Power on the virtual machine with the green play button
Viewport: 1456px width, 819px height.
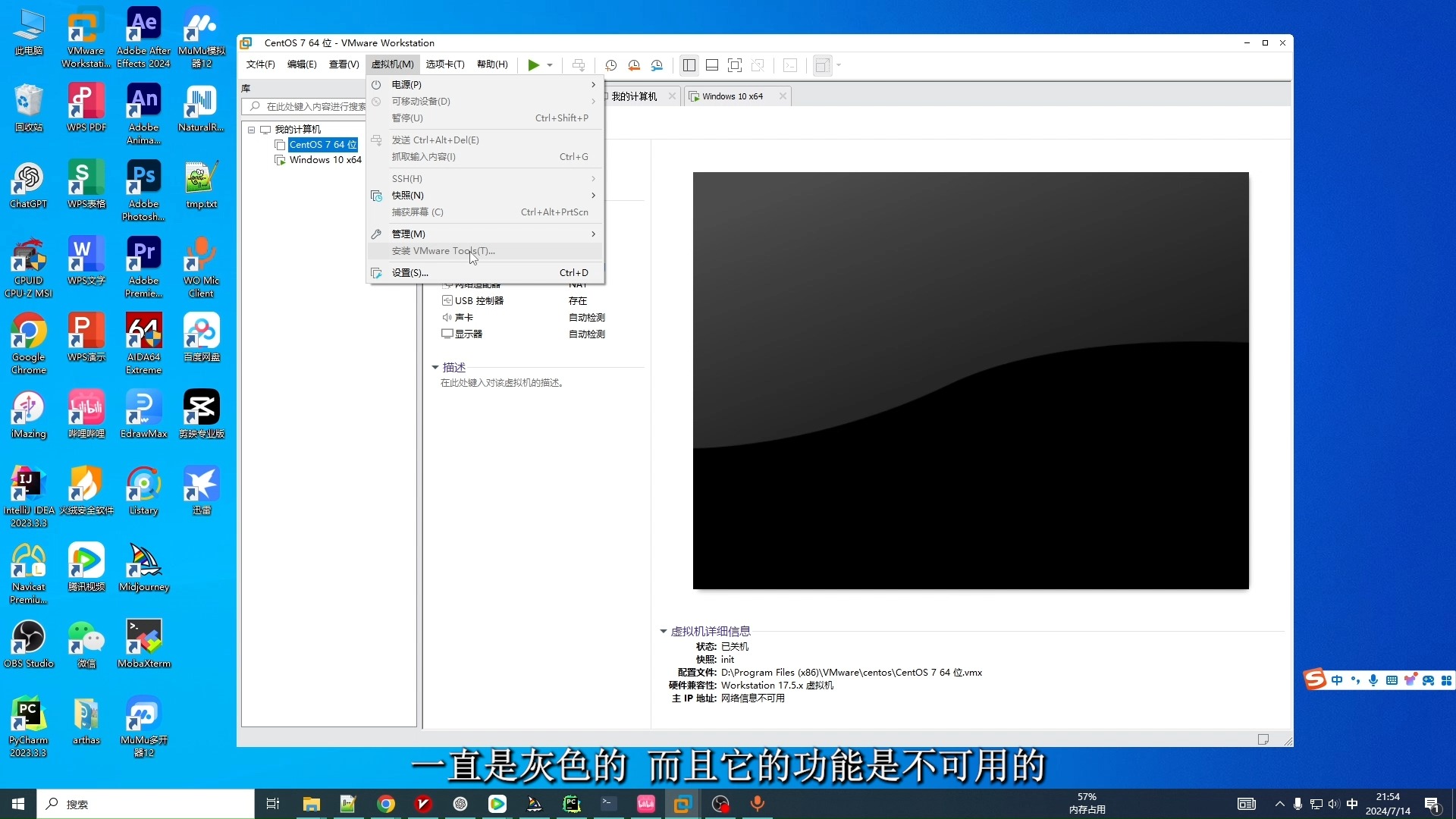(x=533, y=65)
